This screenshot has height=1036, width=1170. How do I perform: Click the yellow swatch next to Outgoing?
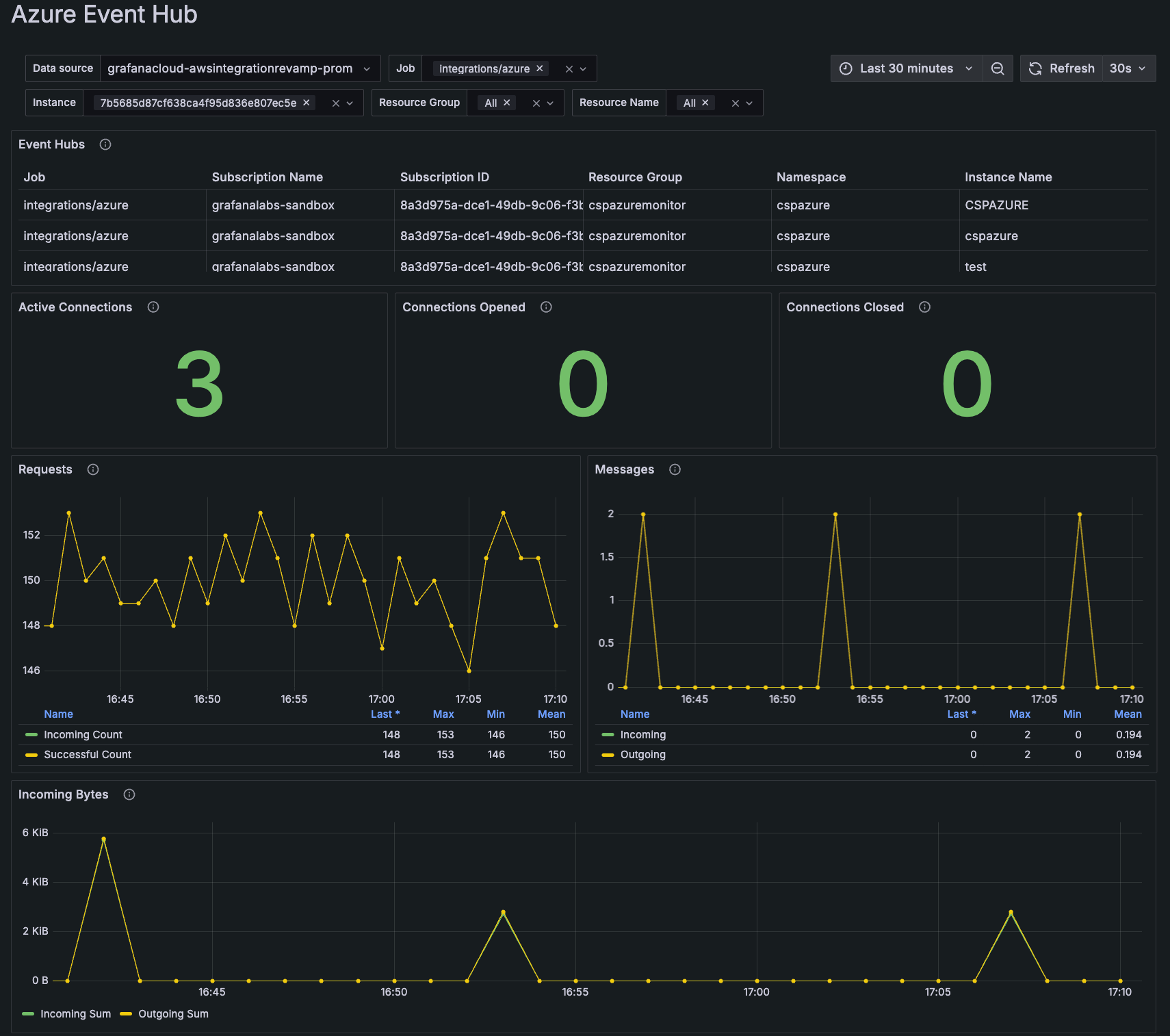click(608, 754)
